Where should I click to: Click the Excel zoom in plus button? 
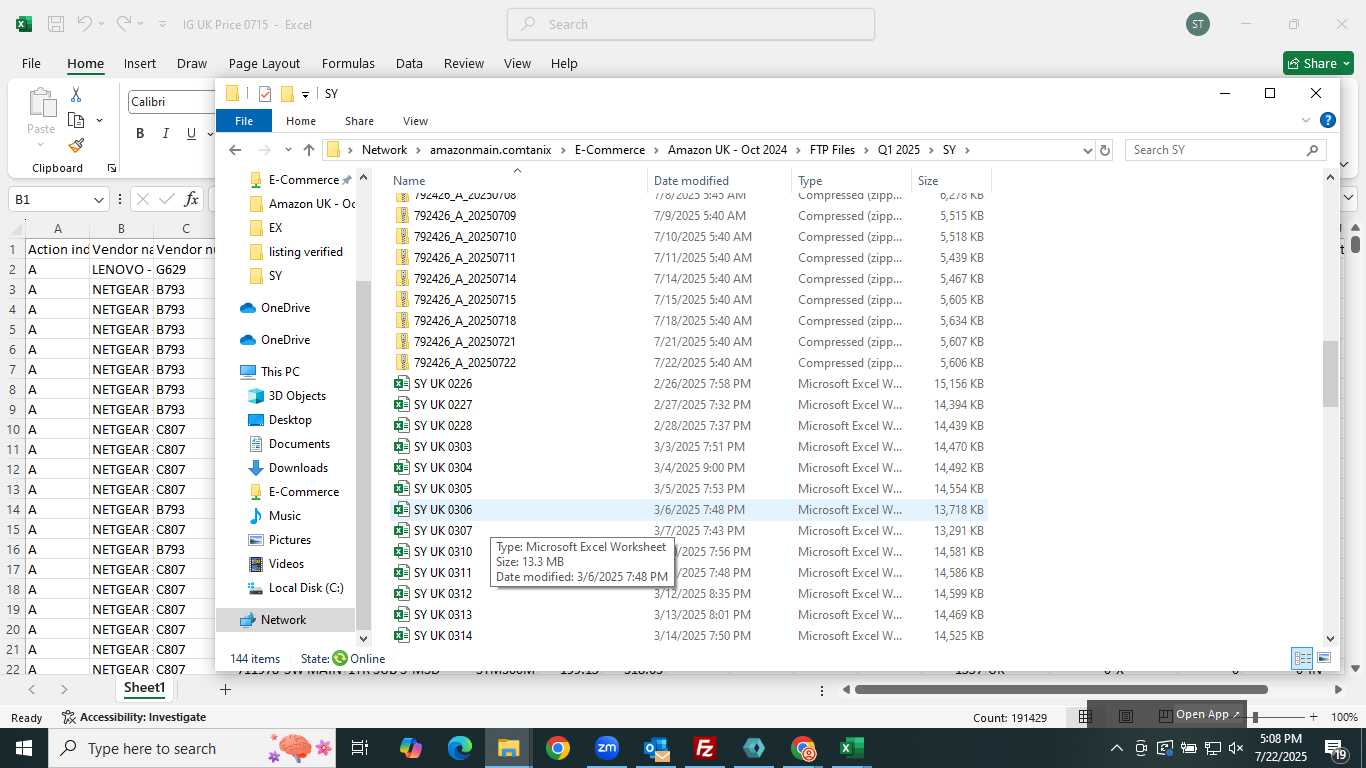1313,717
